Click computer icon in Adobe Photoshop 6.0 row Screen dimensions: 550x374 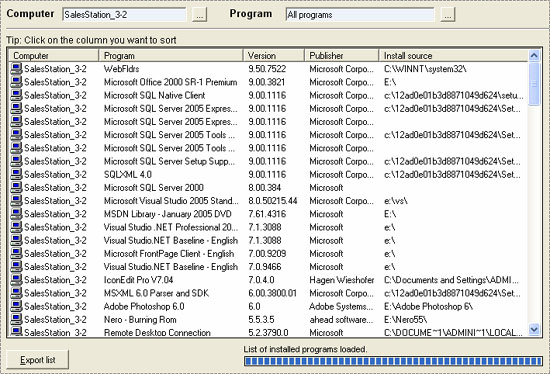[16, 306]
